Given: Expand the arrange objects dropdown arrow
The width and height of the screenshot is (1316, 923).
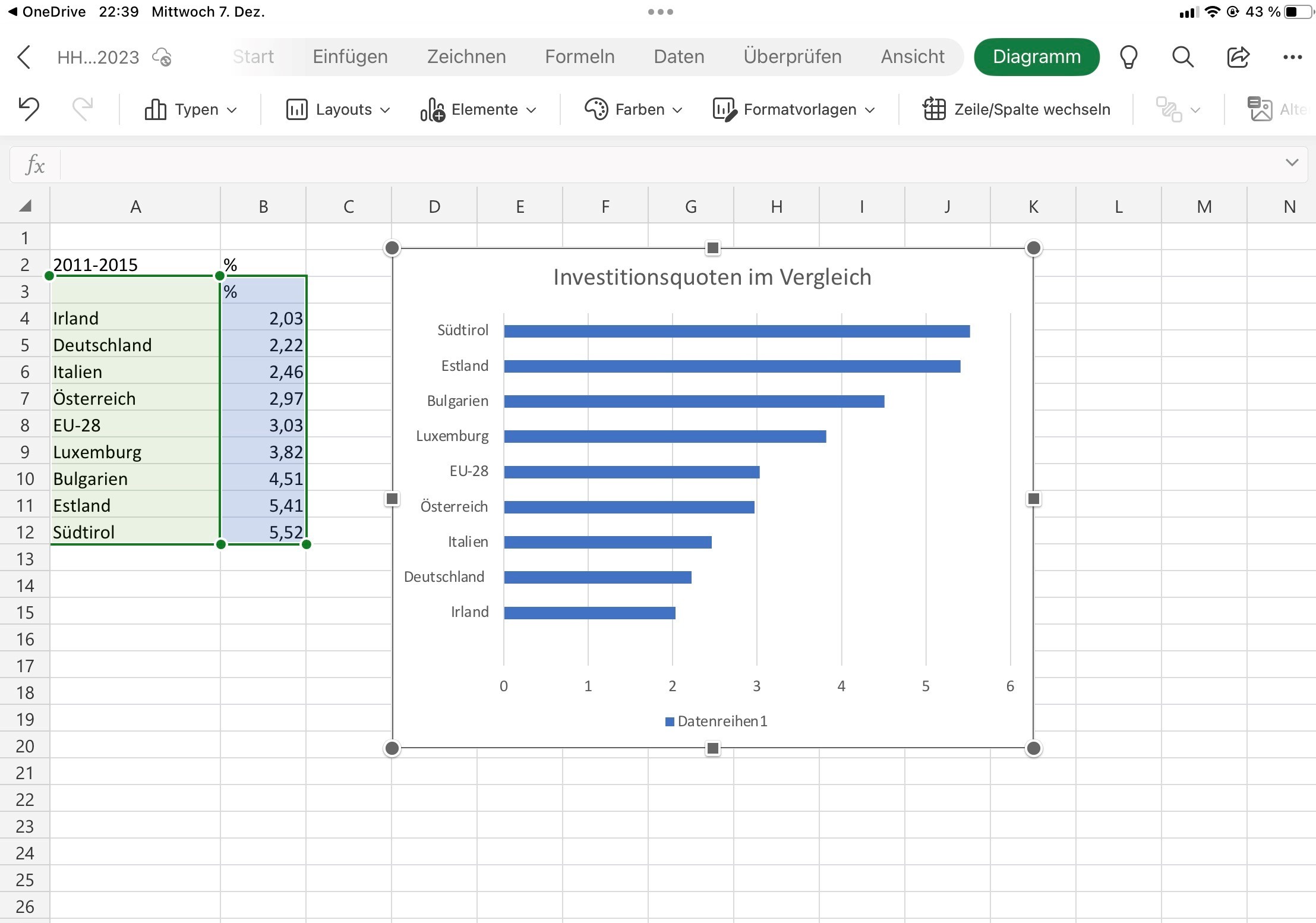Looking at the screenshot, I should (x=1196, y=110).
